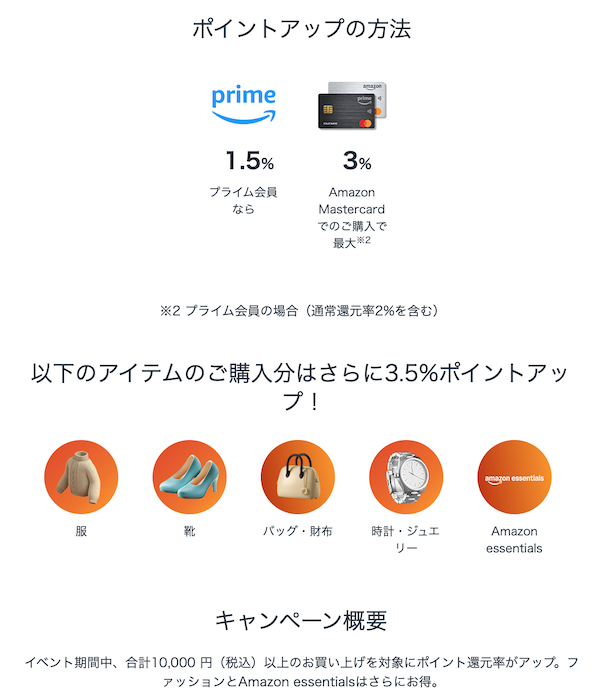Open the watches and jewelry wristwatch icon
This screenshot has width=600, height=696.
(x=406, y=477)
